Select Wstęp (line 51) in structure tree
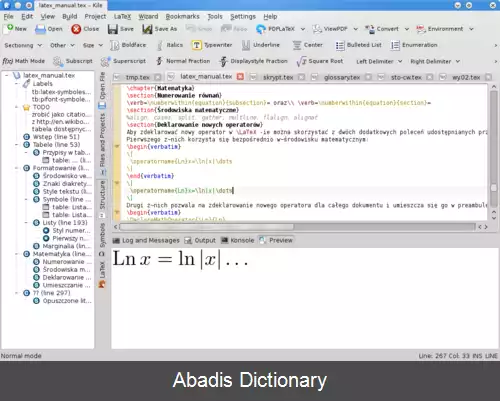The width and height of the screenshot is (500, 401). tap(56, 137)
